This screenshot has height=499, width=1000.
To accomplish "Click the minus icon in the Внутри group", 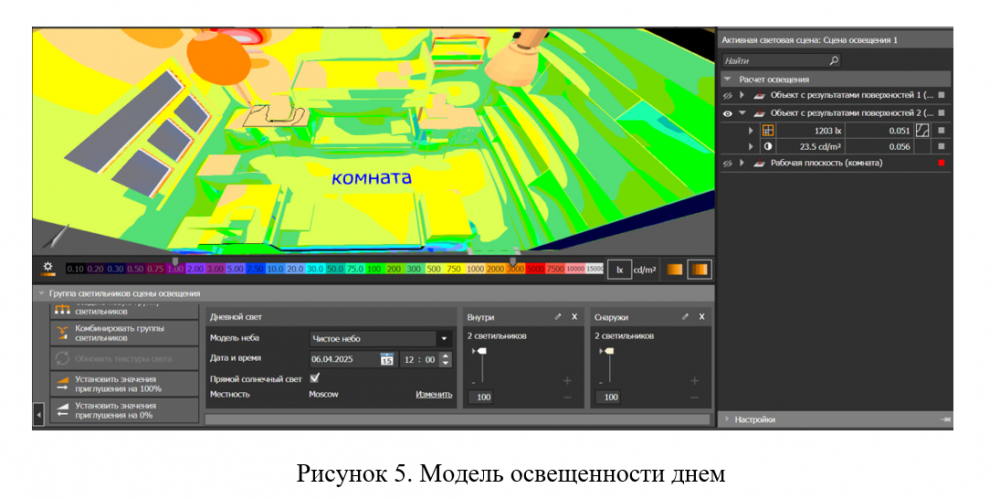I will (567, 398).
